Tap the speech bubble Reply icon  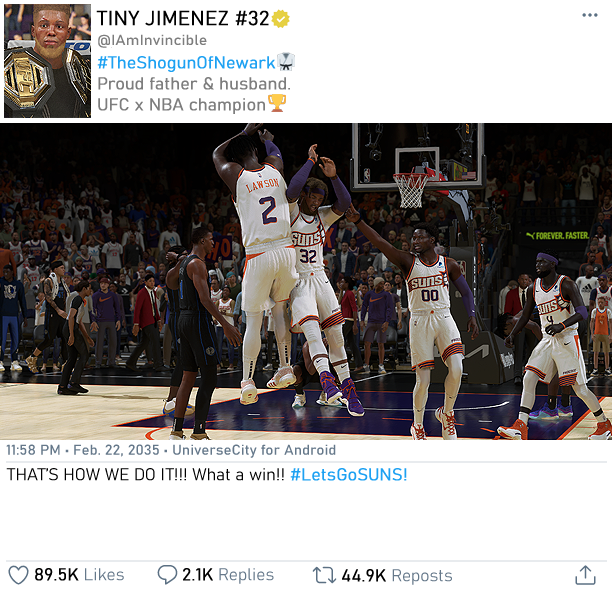point(167,575)
